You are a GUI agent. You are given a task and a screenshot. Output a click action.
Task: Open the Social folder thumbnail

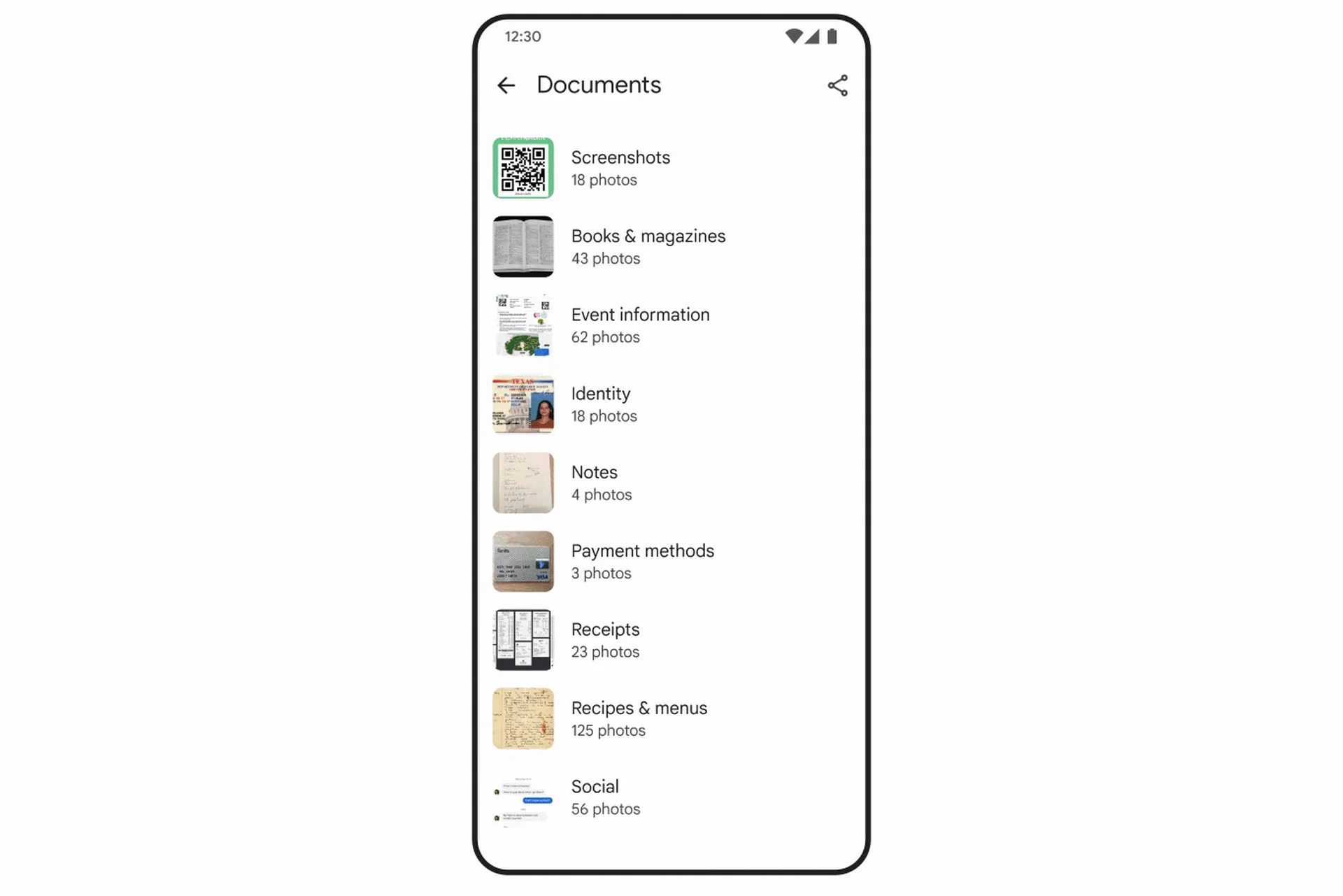click(x=523, y=797)
